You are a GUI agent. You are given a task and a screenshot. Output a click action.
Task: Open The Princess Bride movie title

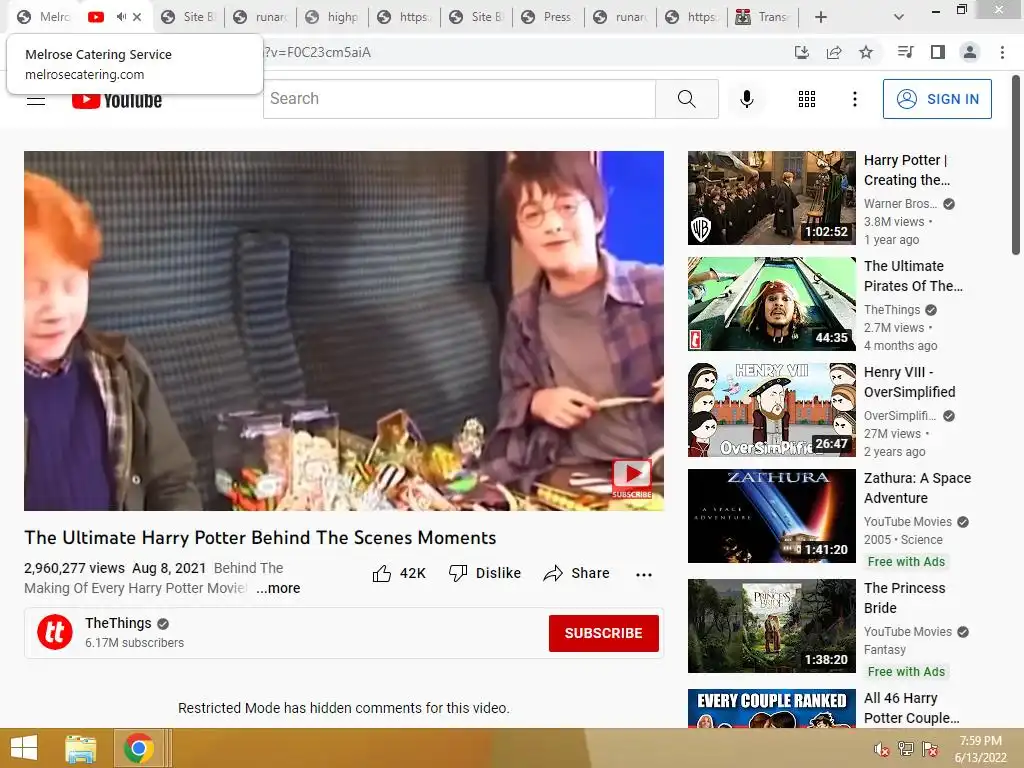[904, 598]
